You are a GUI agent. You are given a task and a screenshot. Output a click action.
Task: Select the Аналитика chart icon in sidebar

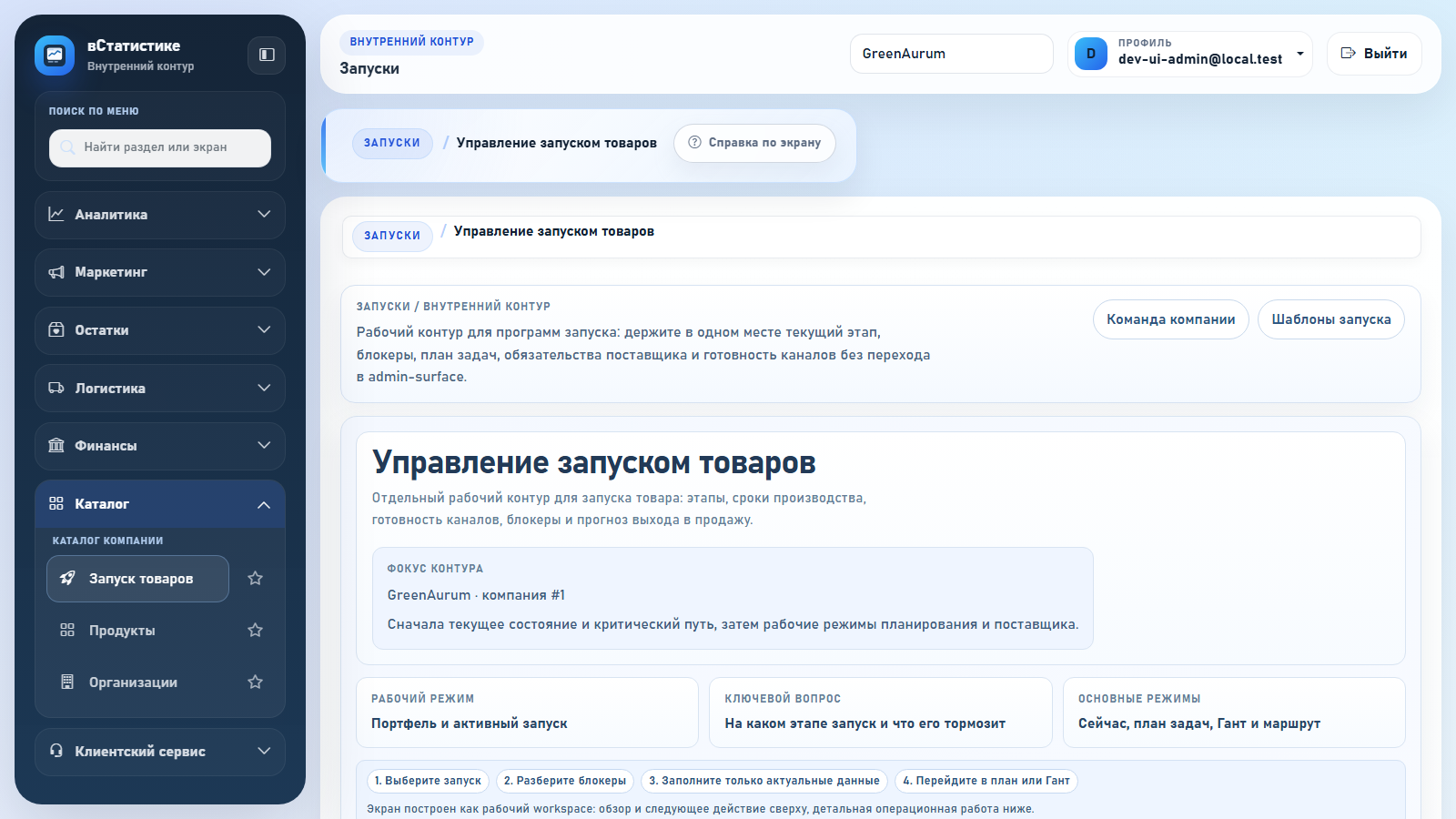56,215
